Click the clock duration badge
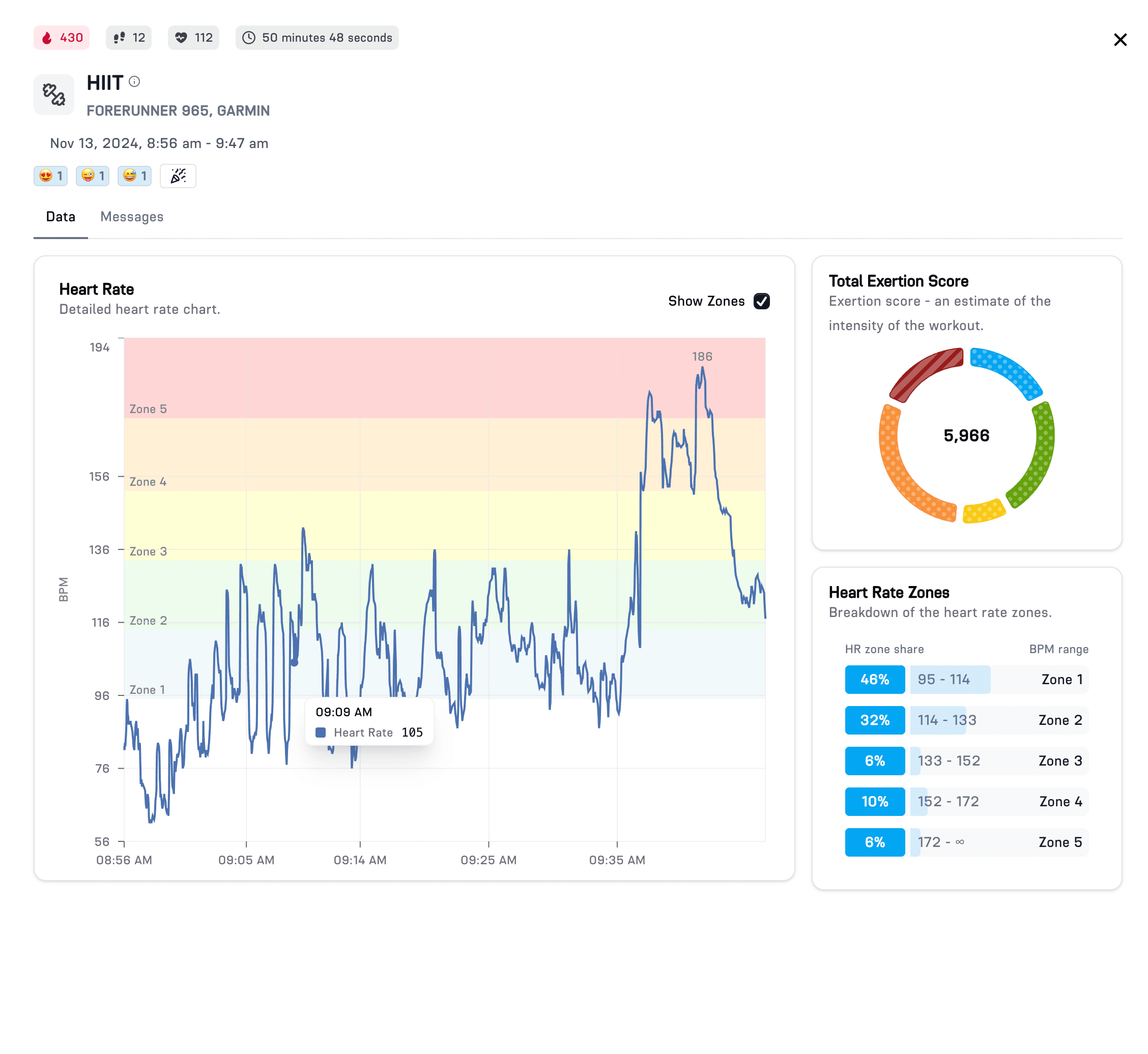This screenshot has width=1148, height=1054. pos(317,38)
